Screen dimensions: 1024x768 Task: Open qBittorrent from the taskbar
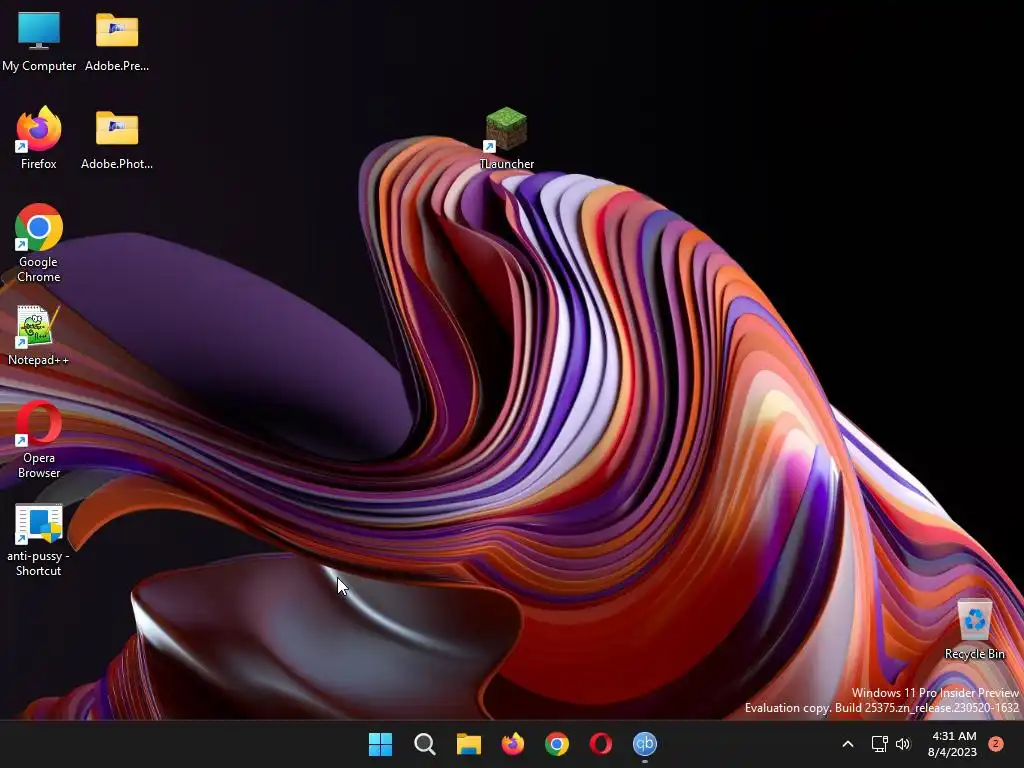[x=645, y=744]
